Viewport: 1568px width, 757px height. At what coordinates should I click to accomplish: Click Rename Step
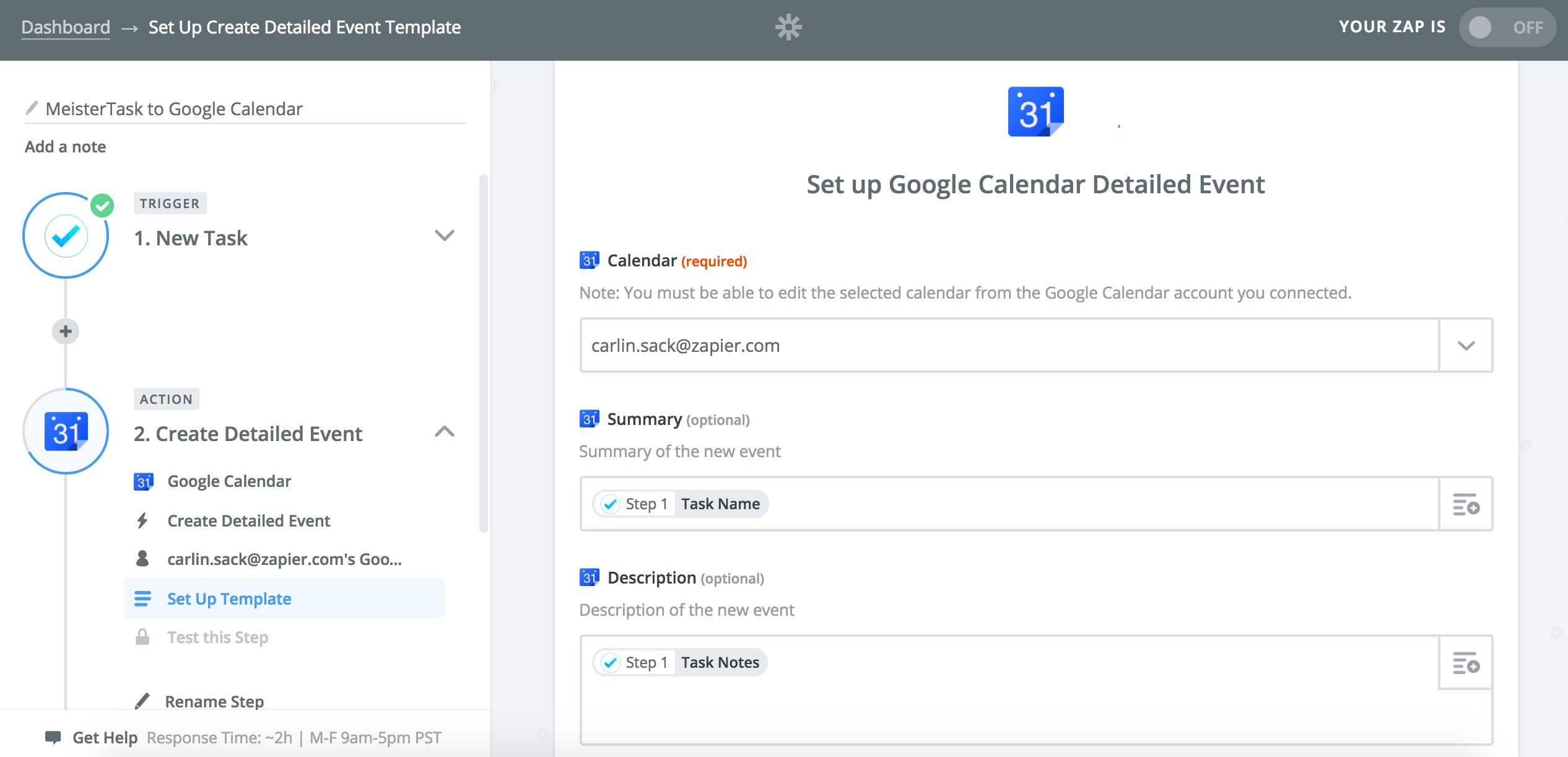[x=214, y=701]
